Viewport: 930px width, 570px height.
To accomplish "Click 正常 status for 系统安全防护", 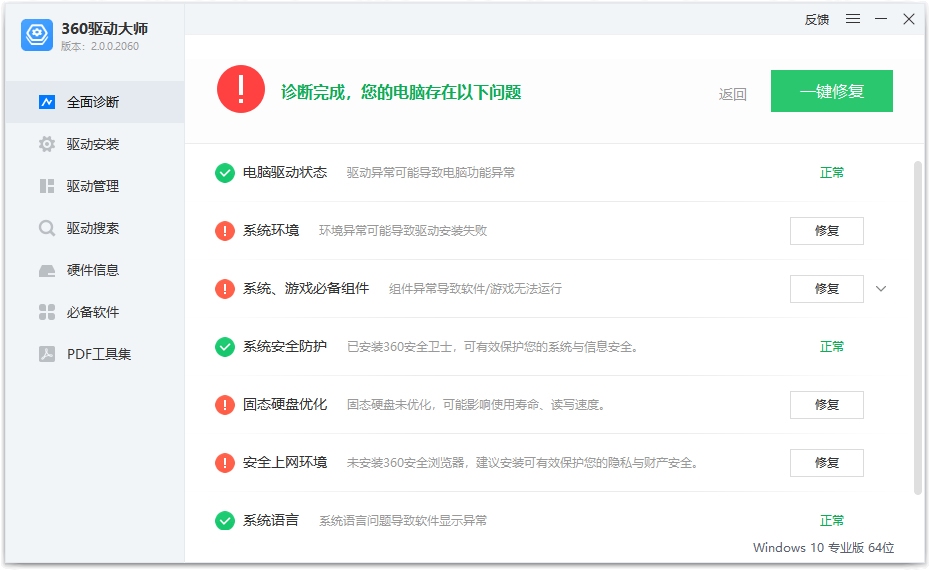I will (832, 346).
